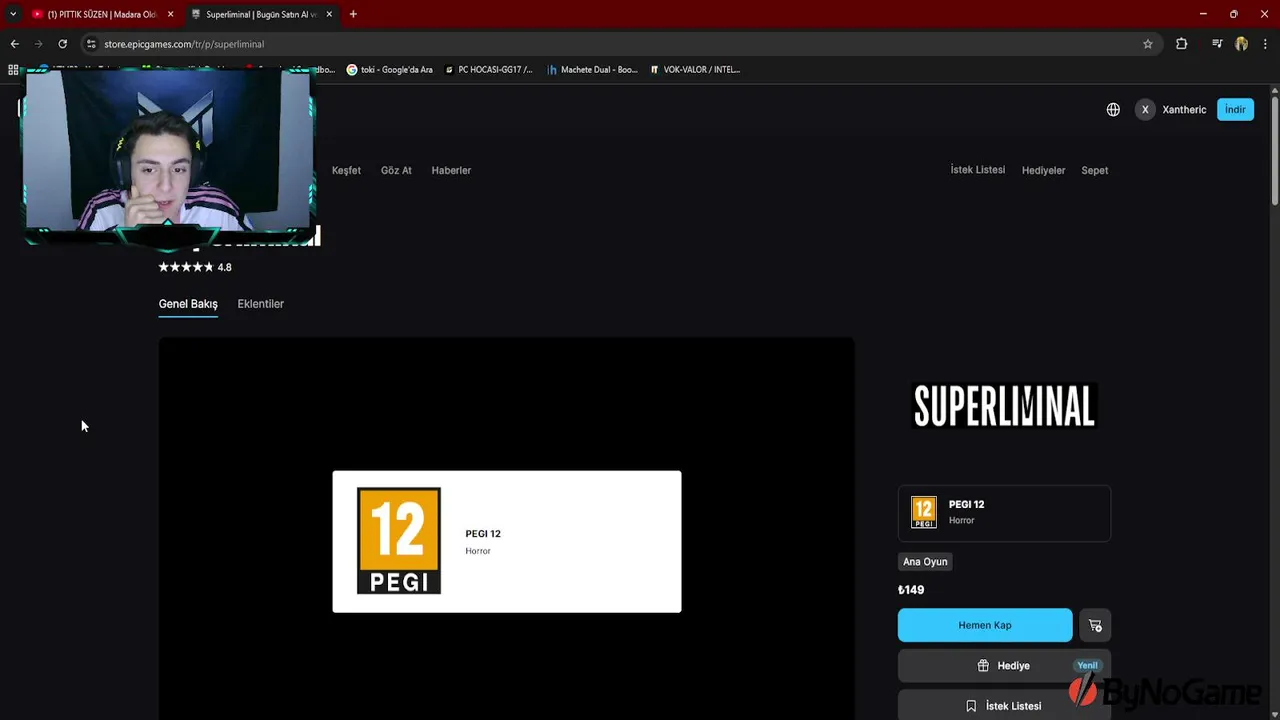View site information icon in address bar
The width and height of the screenshot is (1280, 720).
91,44
